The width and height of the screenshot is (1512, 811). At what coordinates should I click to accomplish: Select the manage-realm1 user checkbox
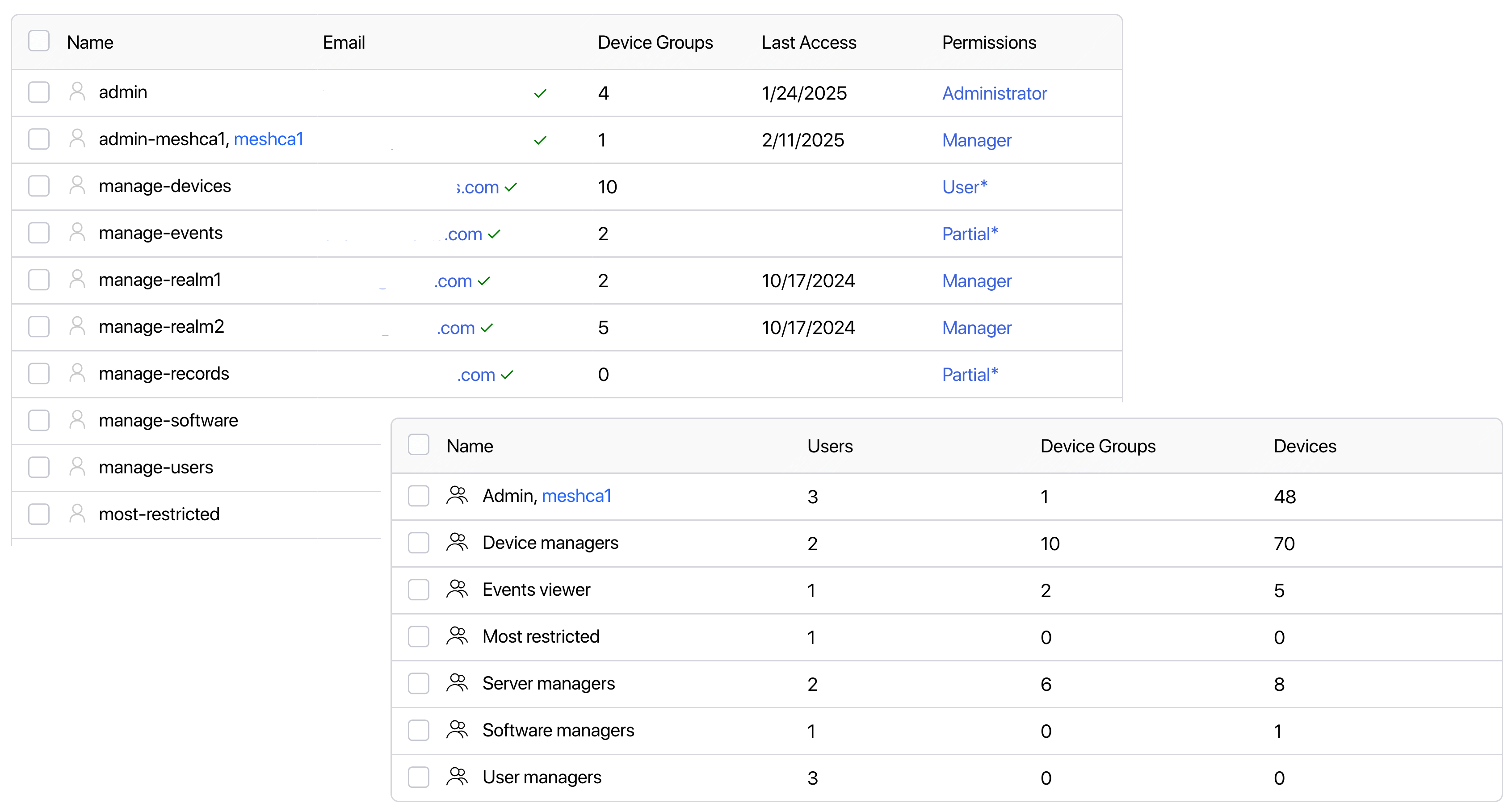point(39,279)
